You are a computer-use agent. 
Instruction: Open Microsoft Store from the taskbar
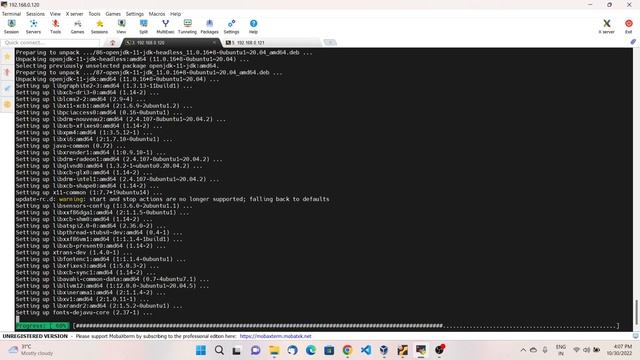coord(329,350)
